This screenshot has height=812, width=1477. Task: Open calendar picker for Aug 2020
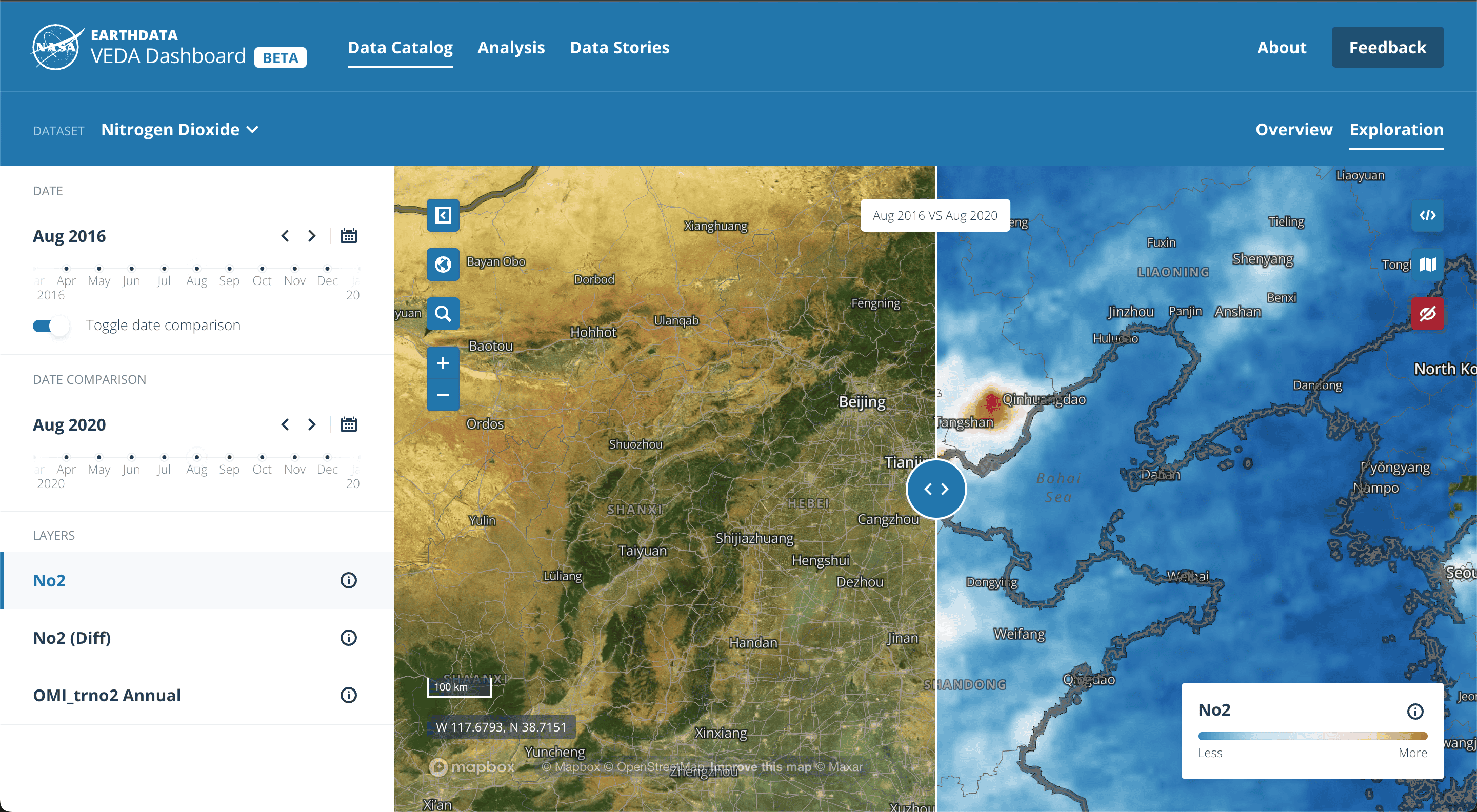[x=349, y=424]
